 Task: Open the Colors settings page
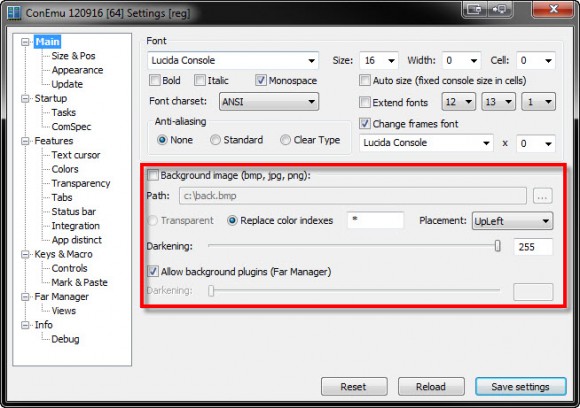(x=65, y=169)
